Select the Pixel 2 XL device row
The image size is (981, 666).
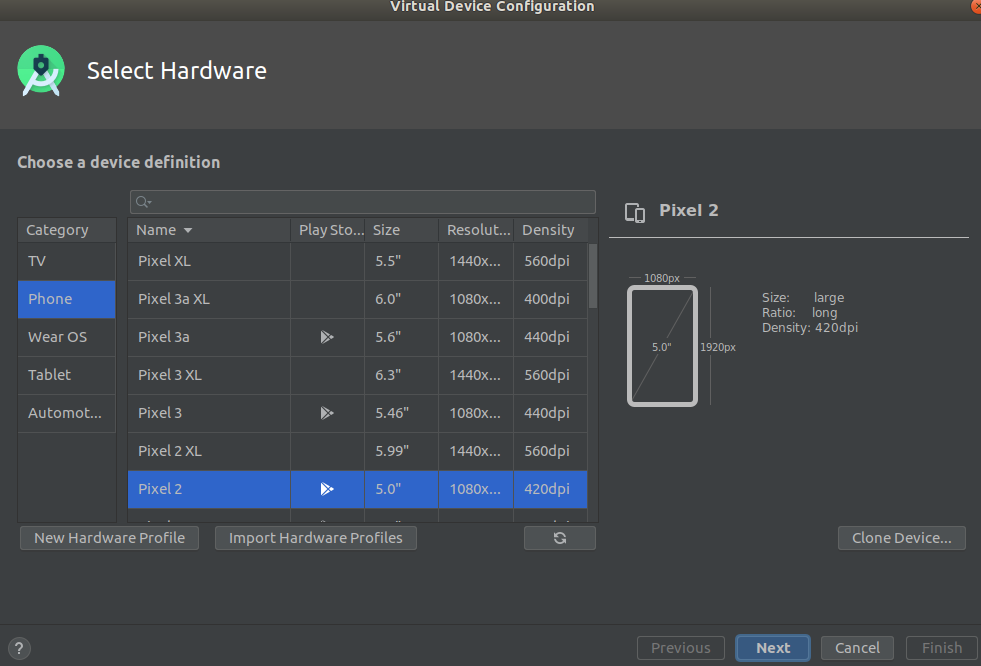[x=357, y=451]
